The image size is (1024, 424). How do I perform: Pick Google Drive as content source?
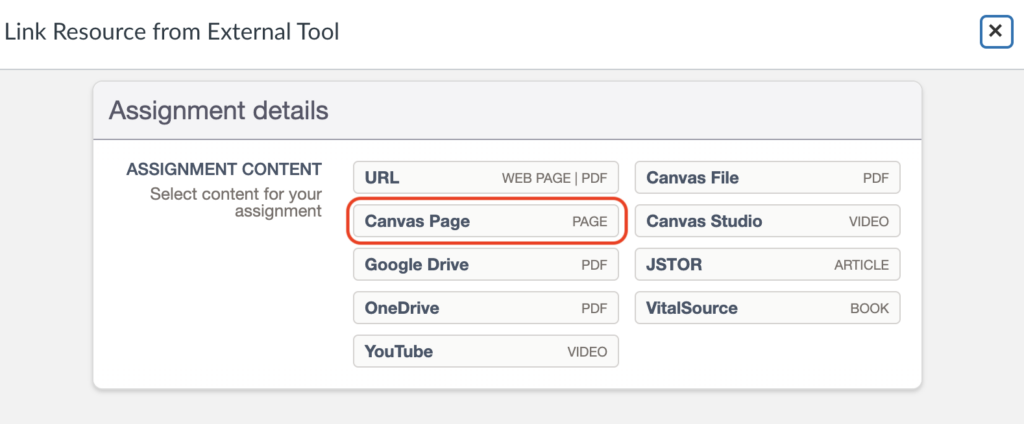(486, 265)
